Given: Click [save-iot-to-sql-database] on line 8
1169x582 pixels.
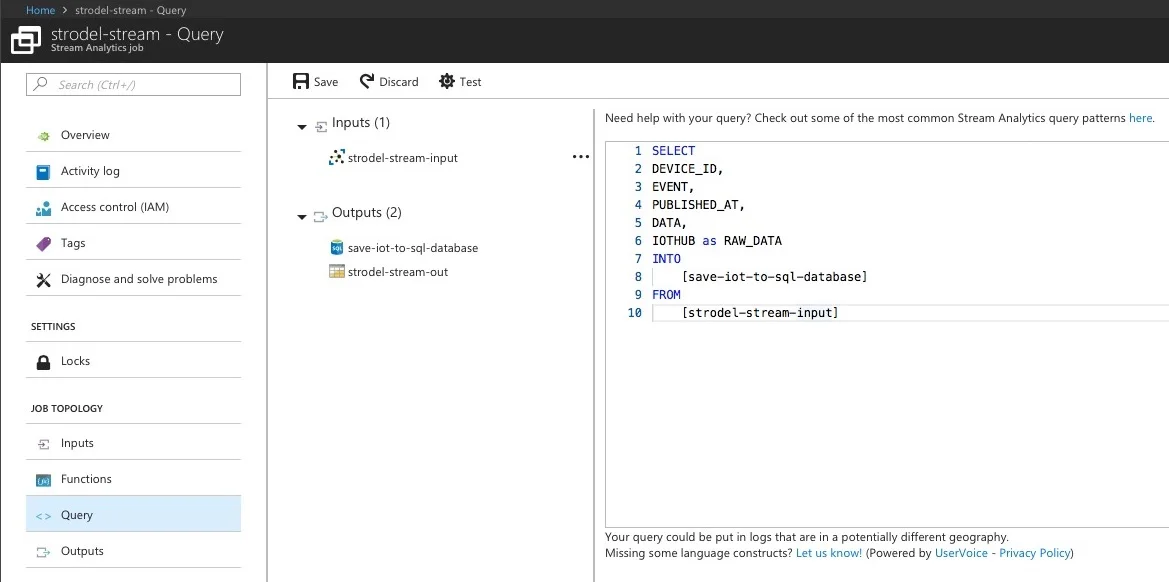Looking at the screenshot, I should pyautogui.click(x=775, y=276).
